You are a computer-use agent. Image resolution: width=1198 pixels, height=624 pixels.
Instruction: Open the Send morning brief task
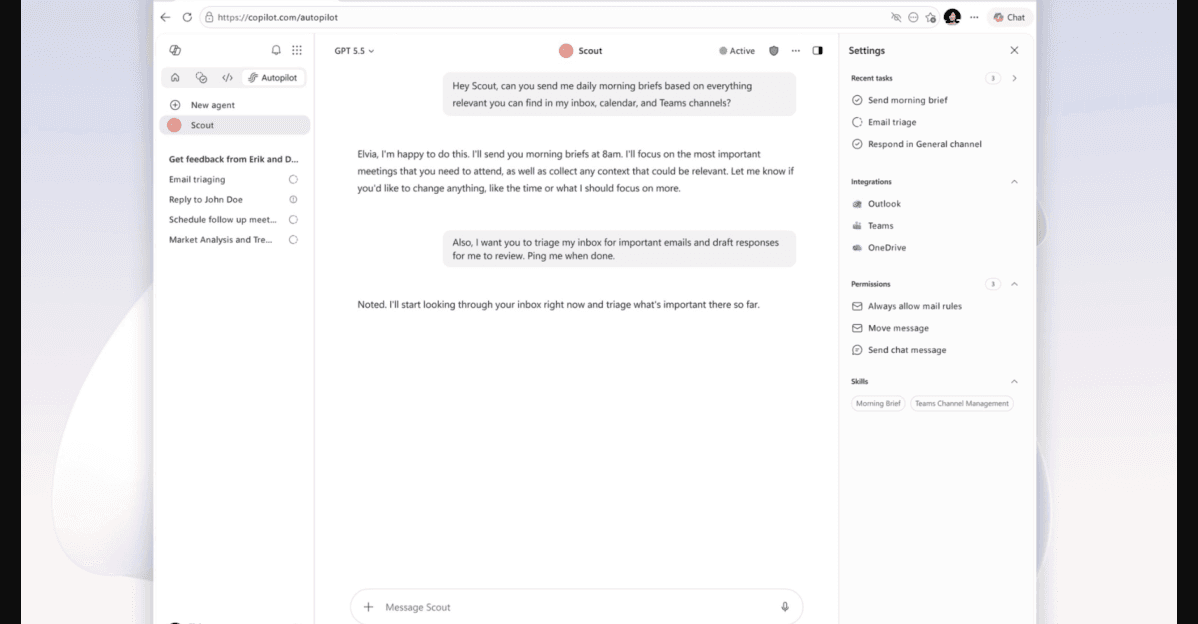tap(908, 100)
